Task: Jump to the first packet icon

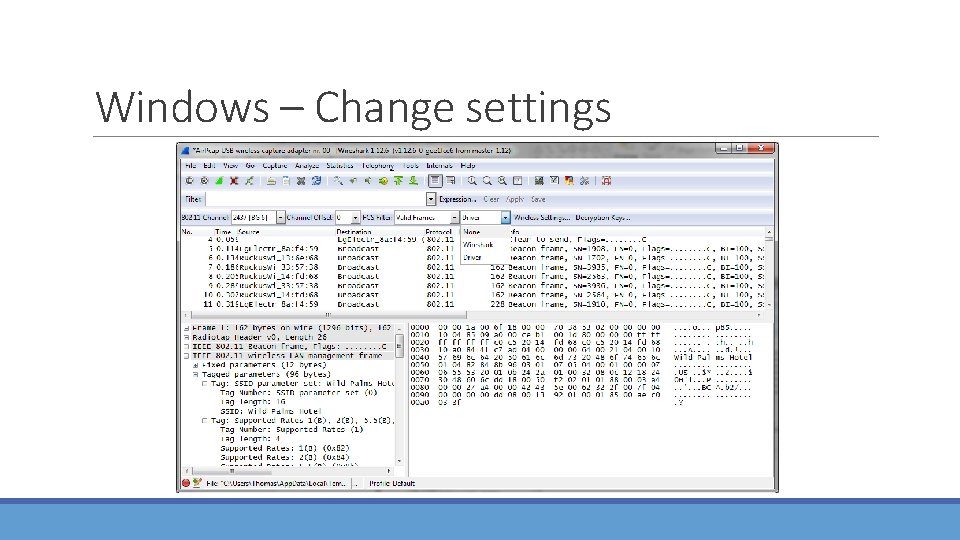Action: click(x=398, y=181)
